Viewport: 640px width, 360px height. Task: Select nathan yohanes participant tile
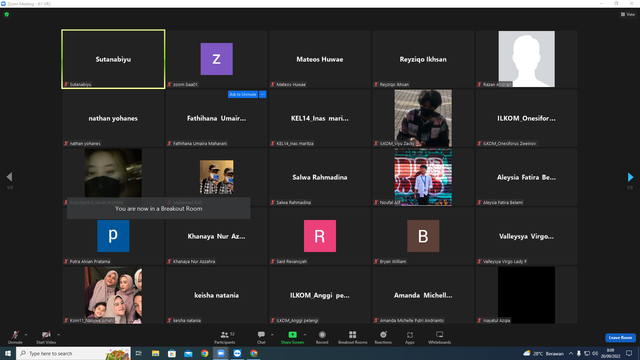click(113, 118)
